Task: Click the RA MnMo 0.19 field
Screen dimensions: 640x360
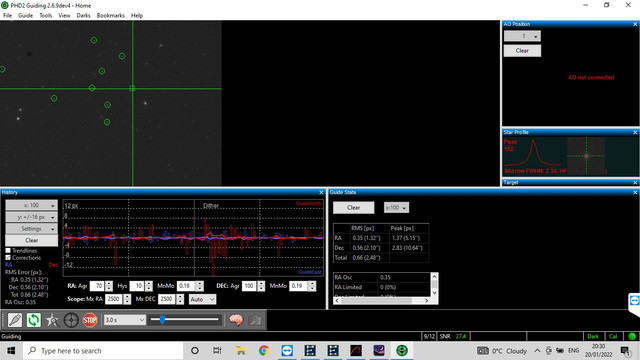Action: click(x=187, y=286)
